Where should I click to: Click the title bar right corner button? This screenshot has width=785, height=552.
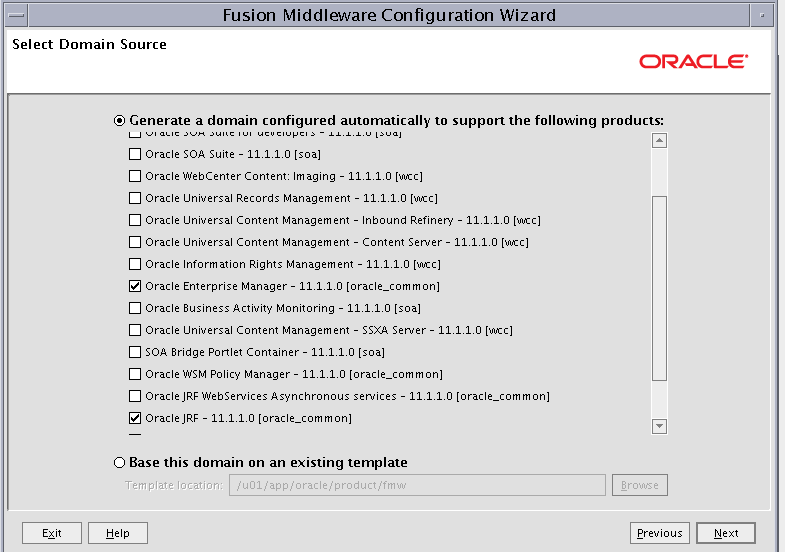[x=762, y=16]
